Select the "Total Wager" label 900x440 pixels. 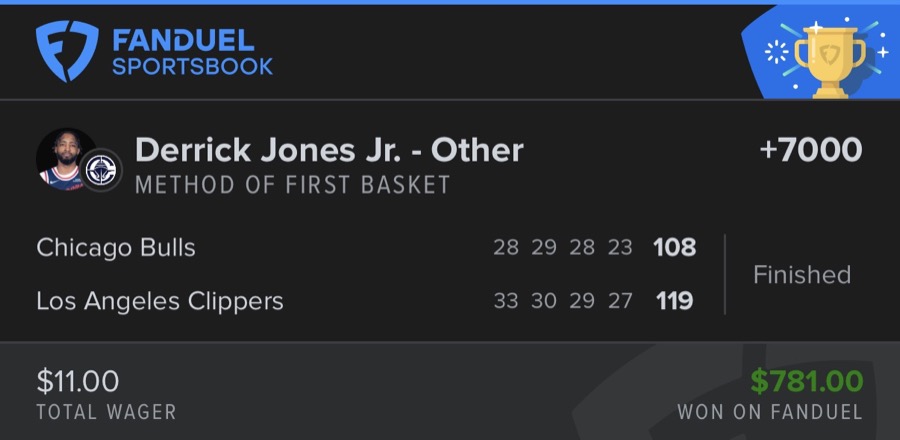[x=106, y=411]
